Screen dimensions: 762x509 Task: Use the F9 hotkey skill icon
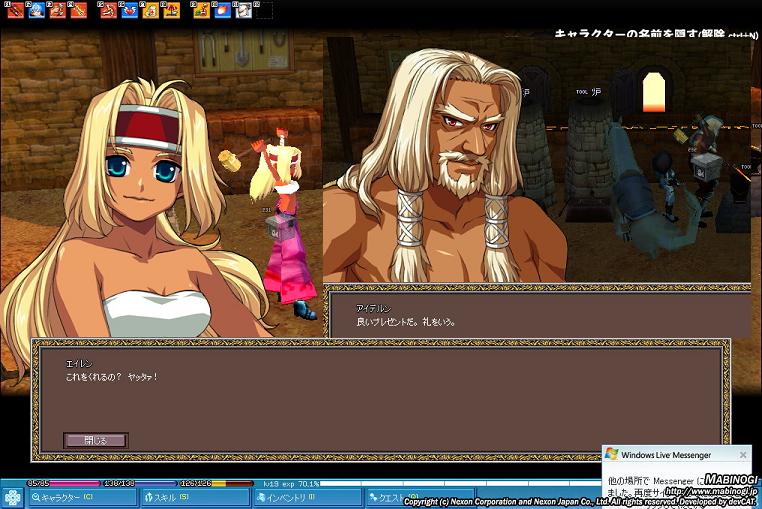(x=201, y=10)
